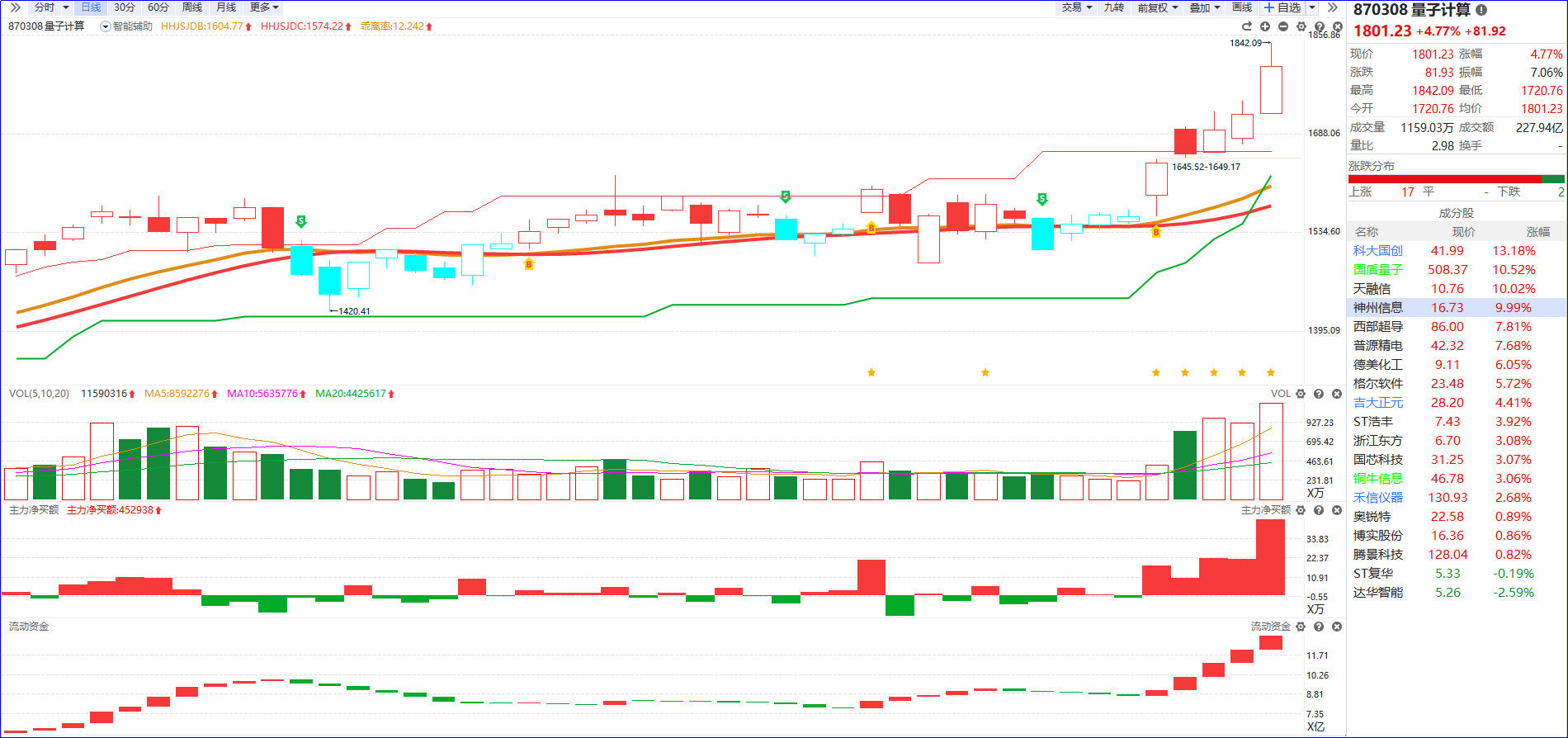Switch to the 60分 chart tab
Viewport: 1568px width, 738px height.
point(158,7)
